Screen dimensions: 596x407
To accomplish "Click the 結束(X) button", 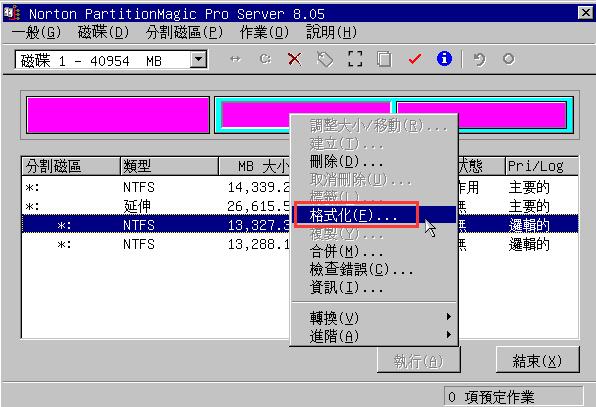I will pos(537,360).
